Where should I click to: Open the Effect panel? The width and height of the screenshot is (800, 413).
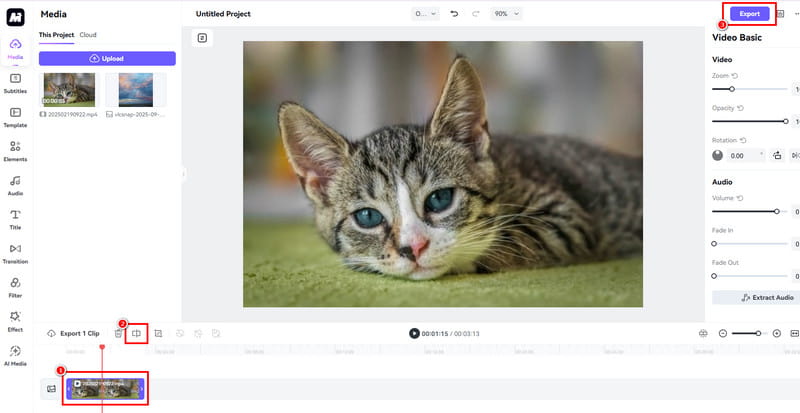pos(15,322)
